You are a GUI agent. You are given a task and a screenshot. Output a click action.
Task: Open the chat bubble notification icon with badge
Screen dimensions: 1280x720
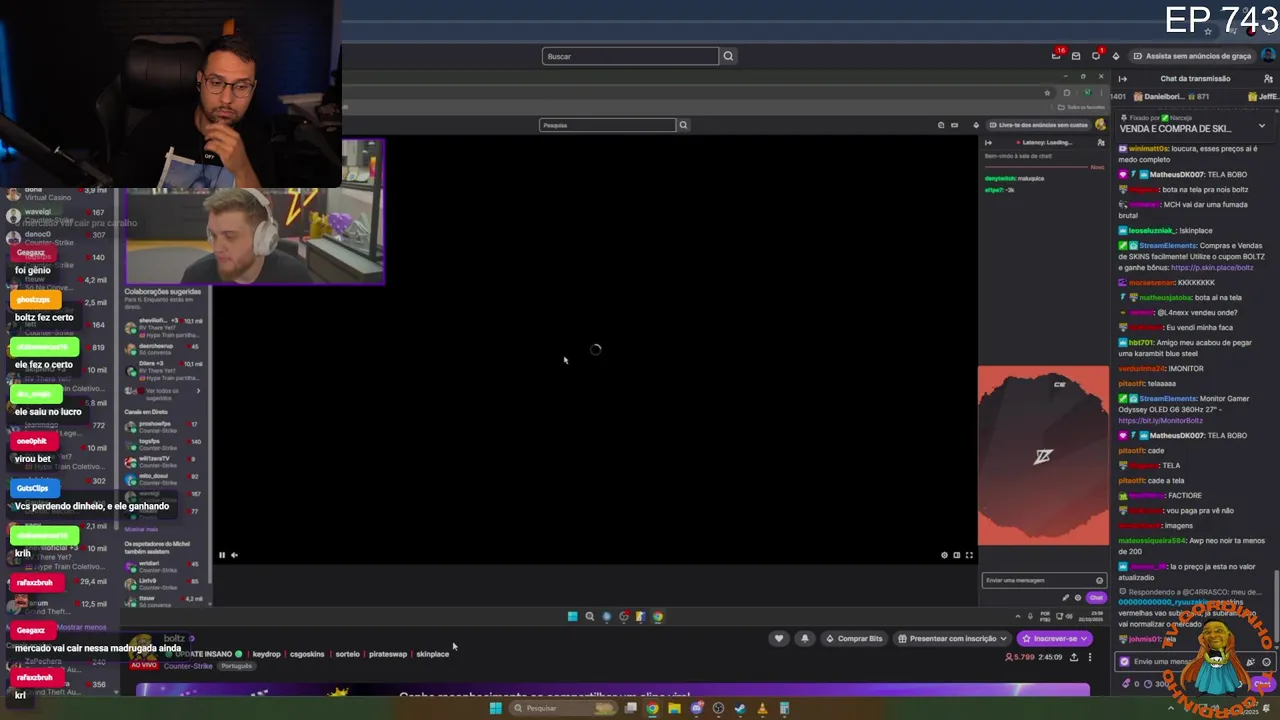point(1095,56)
